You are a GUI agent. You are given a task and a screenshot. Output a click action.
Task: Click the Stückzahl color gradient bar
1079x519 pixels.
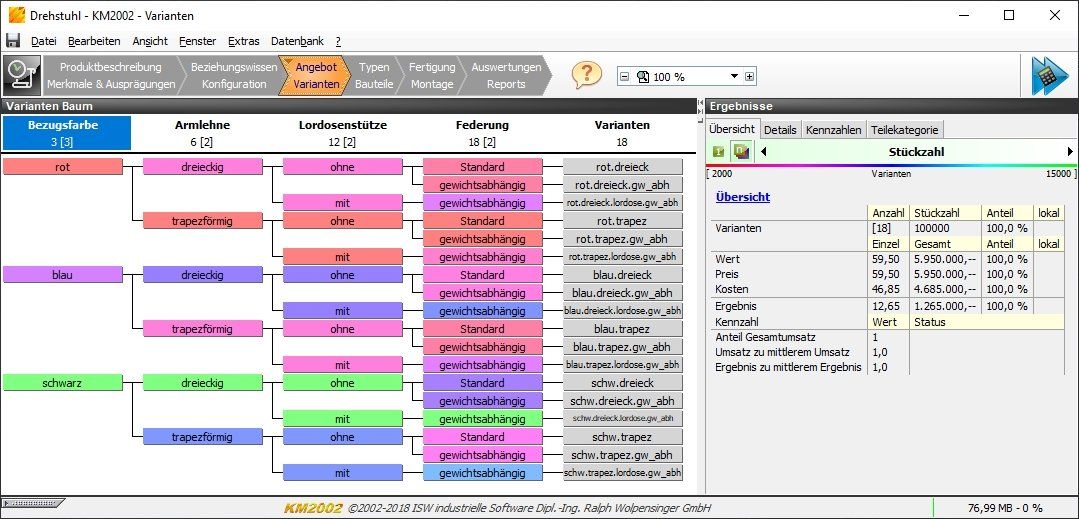pyautogui.click(x=890, y=166)
